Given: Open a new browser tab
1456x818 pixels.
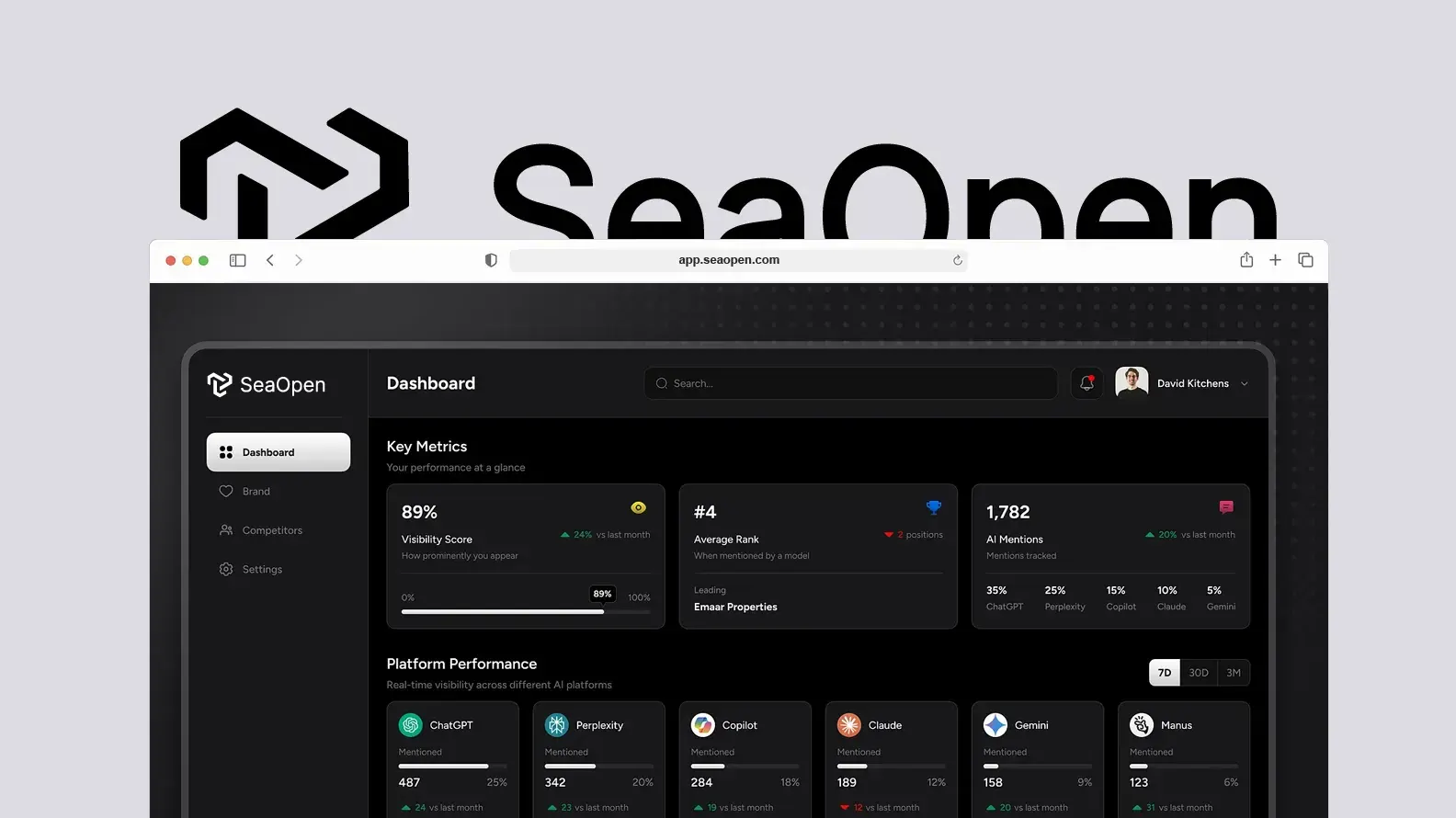Looking at the screenshot, I should 1276,260.
